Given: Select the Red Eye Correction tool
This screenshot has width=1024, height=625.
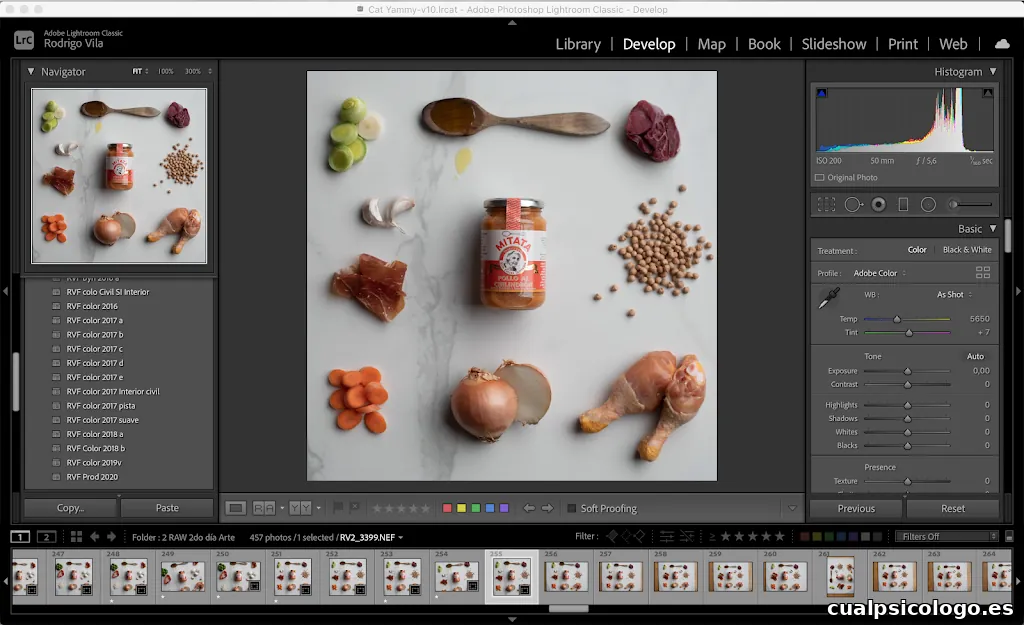Looking at the screenshot, I should 878,204.
